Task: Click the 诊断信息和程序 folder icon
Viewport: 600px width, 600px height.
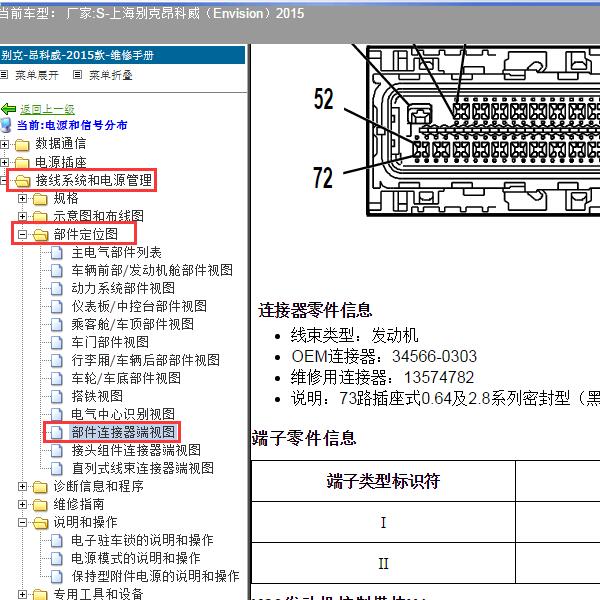Action: [40, 487]
